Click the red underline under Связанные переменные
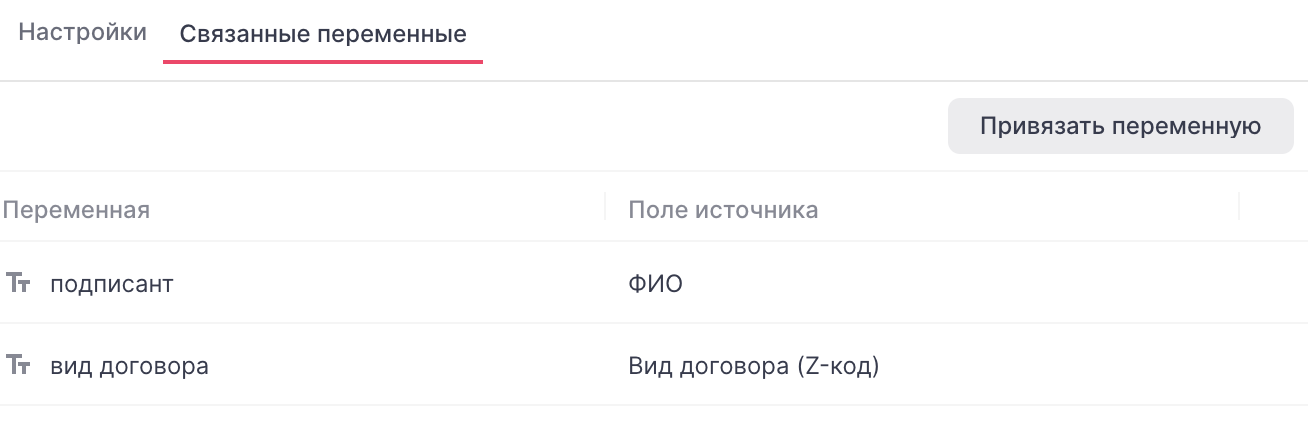This screenshot has width=1308, height=440. click(x=323, y=61)
